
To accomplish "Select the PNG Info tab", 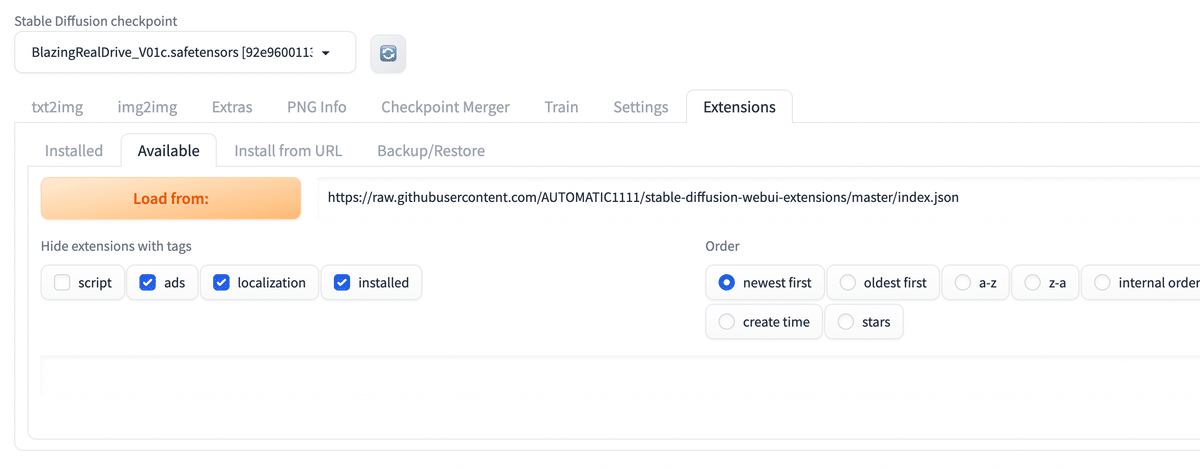I will click(x=316, y=107).
